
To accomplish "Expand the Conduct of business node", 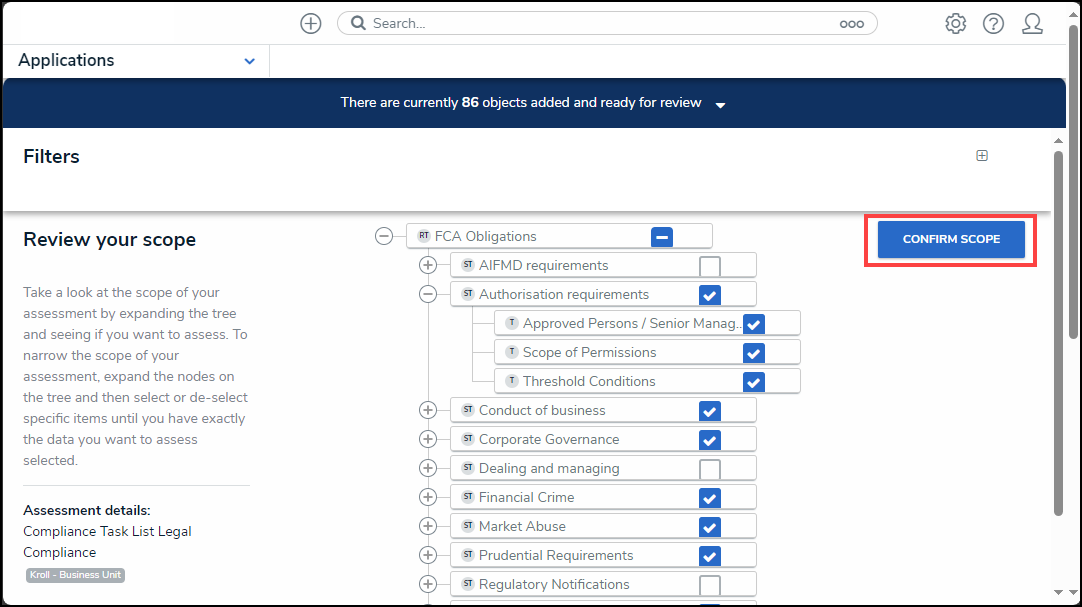I will (x=428, y=411).
